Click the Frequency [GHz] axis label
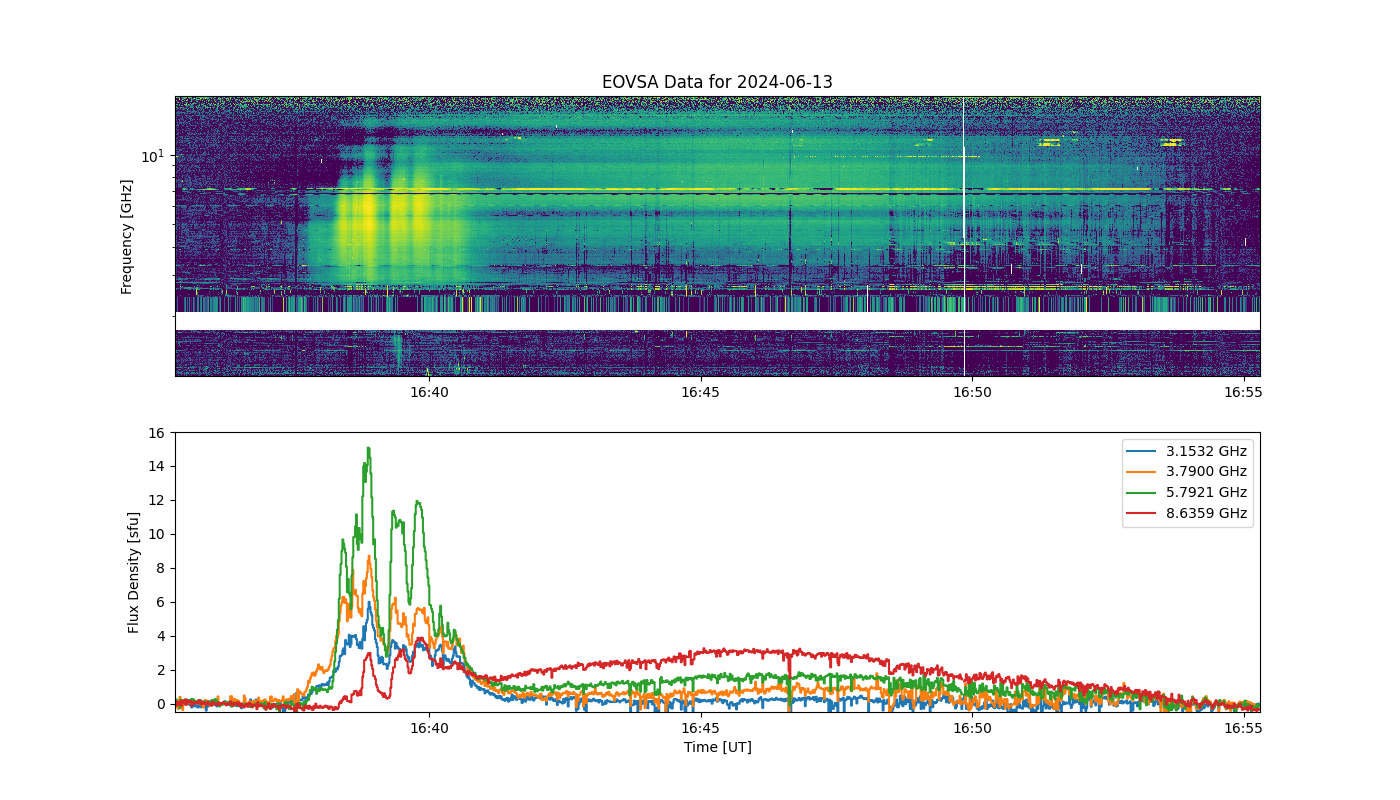This screenshot has width=1400, height=800. [127, 237]
